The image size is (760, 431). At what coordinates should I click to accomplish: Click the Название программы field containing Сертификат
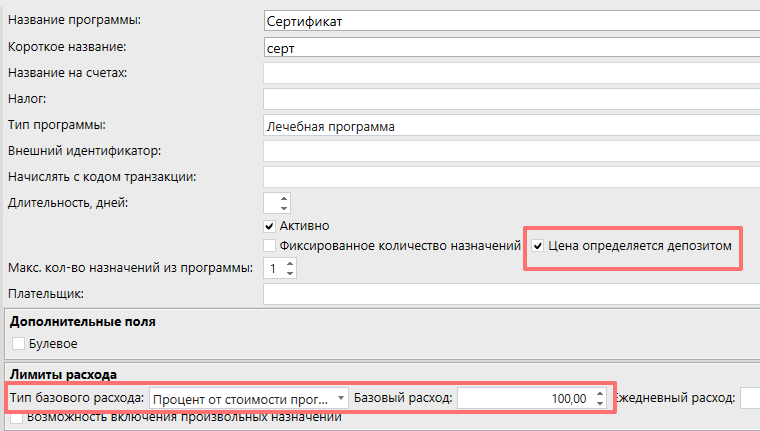[510, 20]
